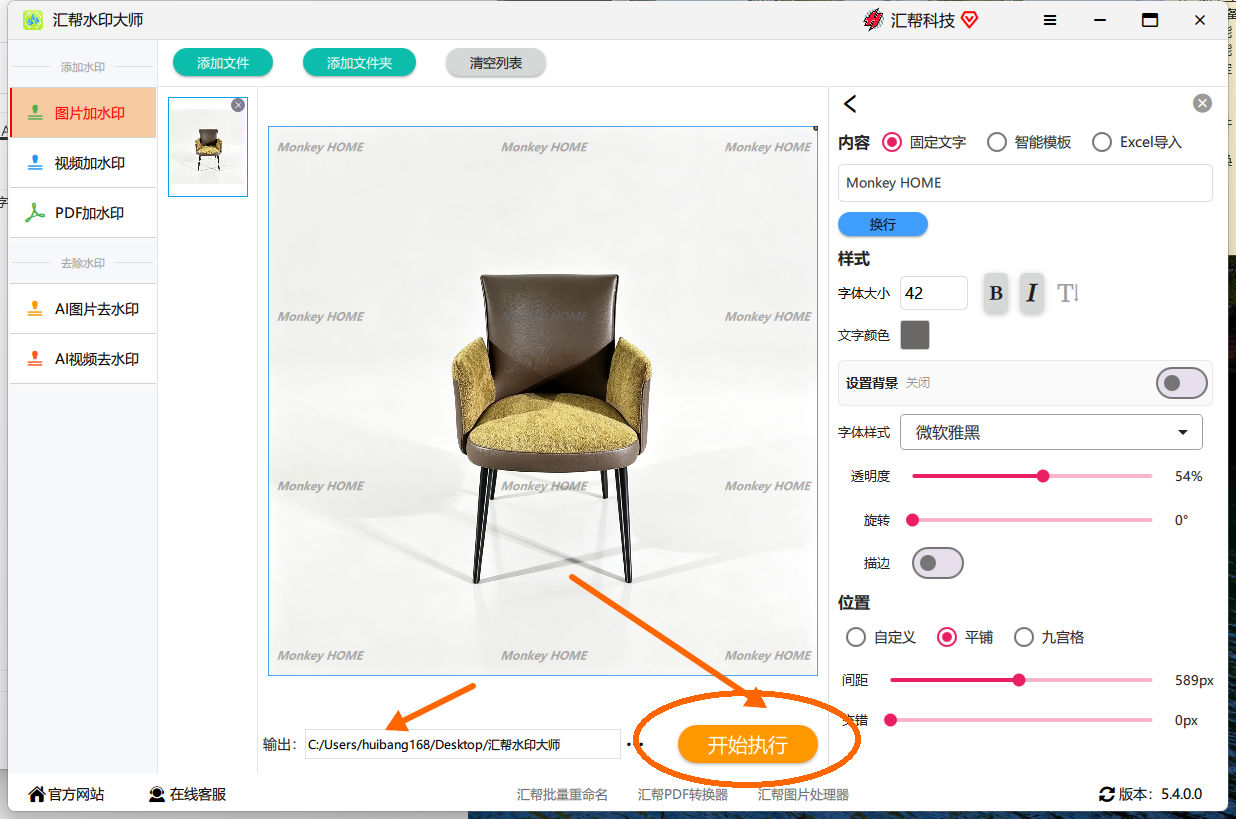Click the app logo icon in title bar
1236x819 pixels.
click(33, 20)
